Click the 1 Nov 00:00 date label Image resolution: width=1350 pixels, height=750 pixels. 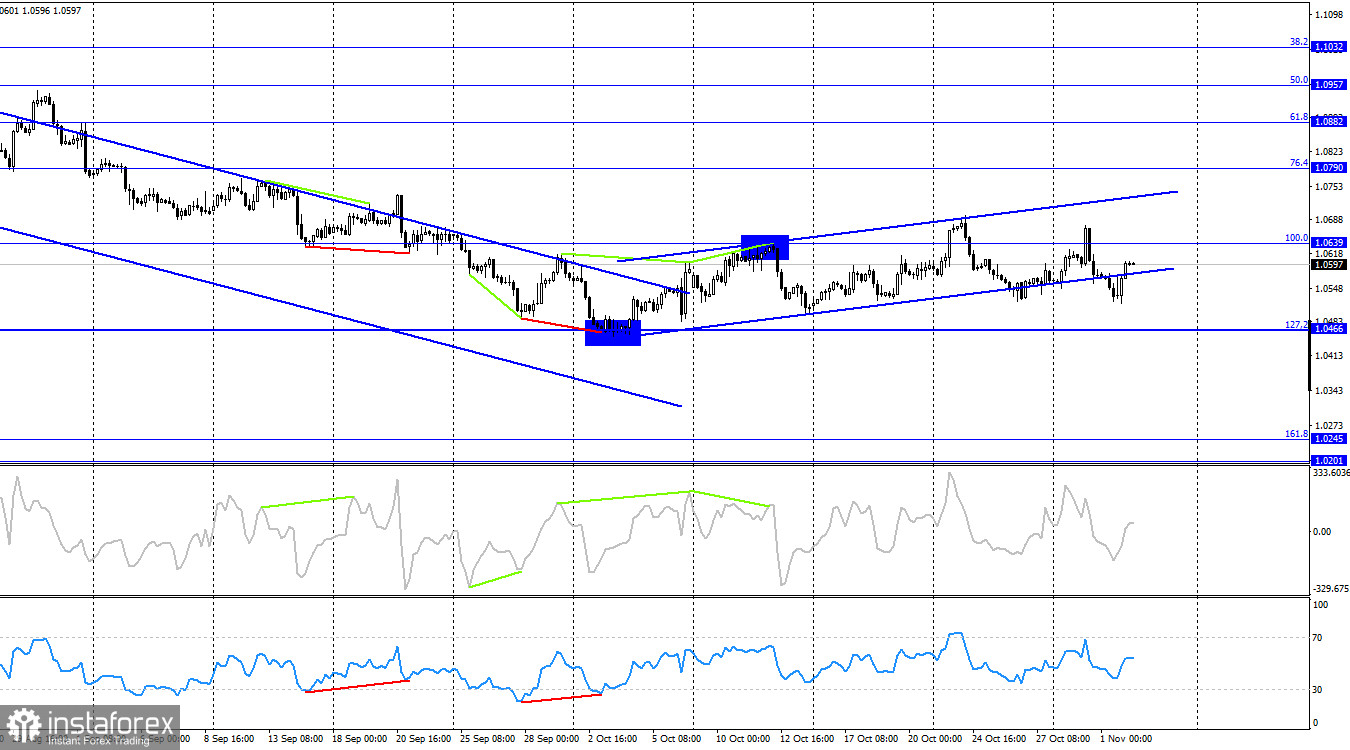1125,740
